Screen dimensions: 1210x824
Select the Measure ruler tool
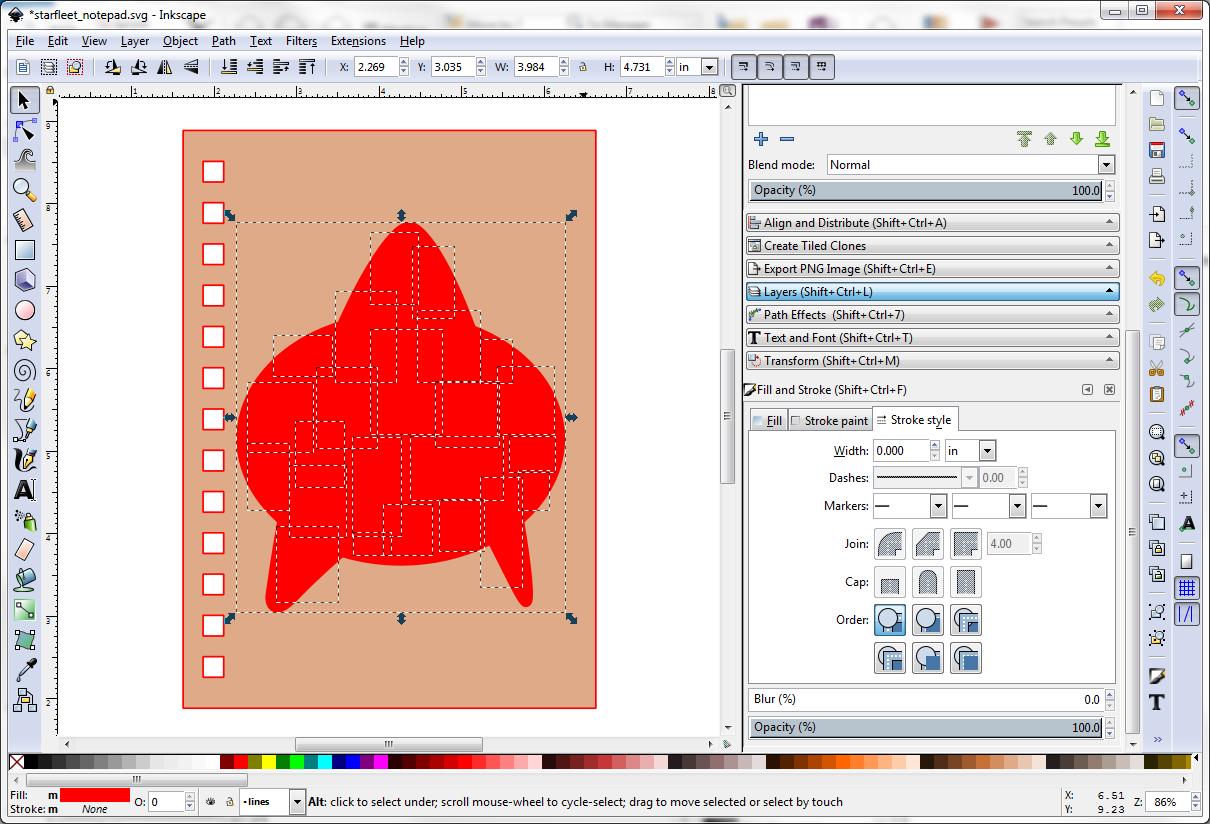coord(25,220)
